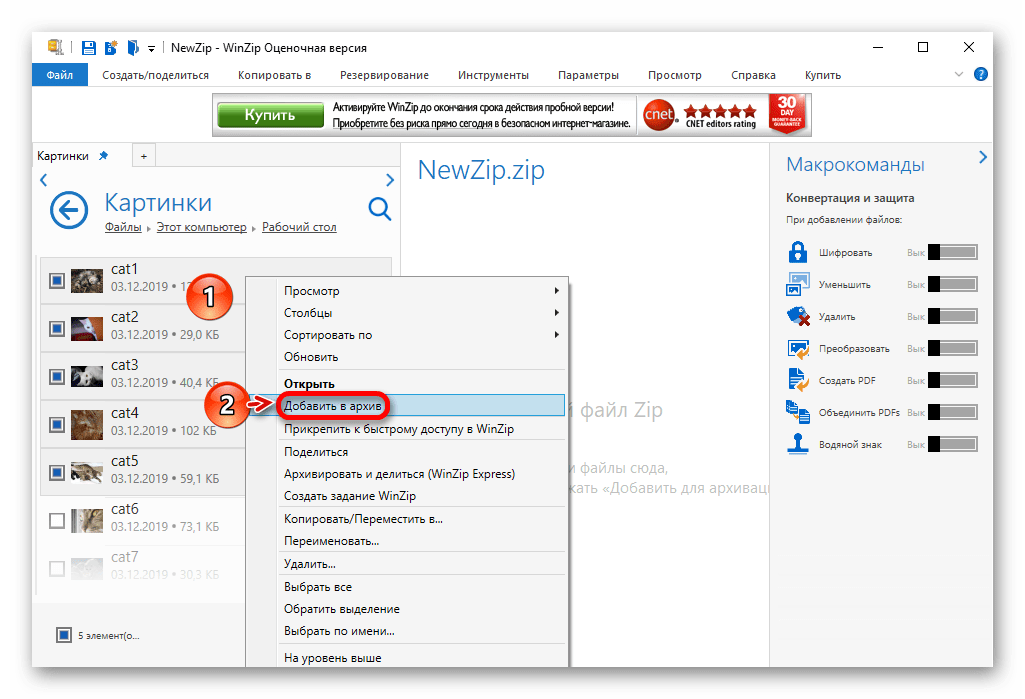Choose Обновить in the context menu

coord(421,357)
